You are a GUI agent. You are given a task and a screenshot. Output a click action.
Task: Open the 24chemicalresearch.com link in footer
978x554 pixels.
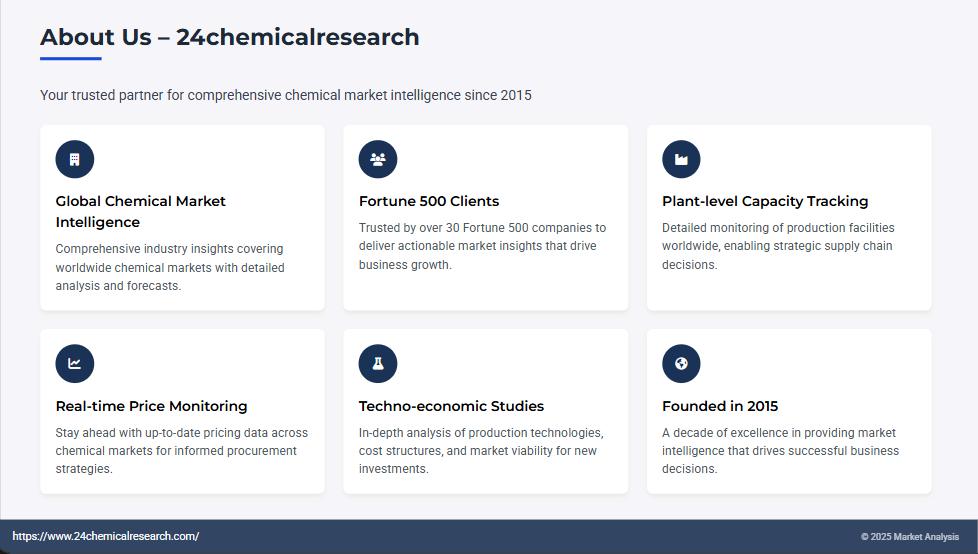tap(106, 536)
